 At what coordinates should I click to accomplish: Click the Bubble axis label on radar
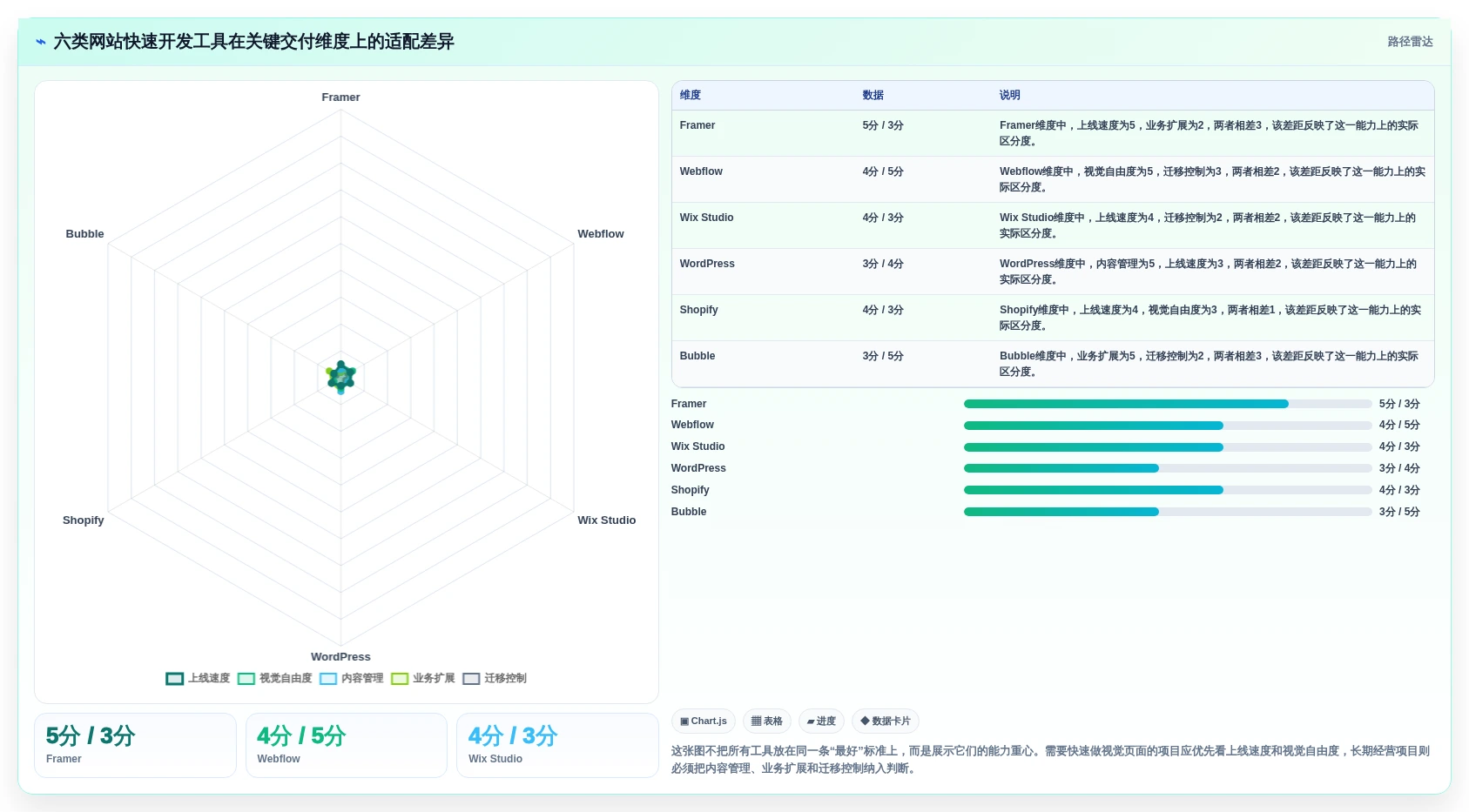click(x=84, y=234)
